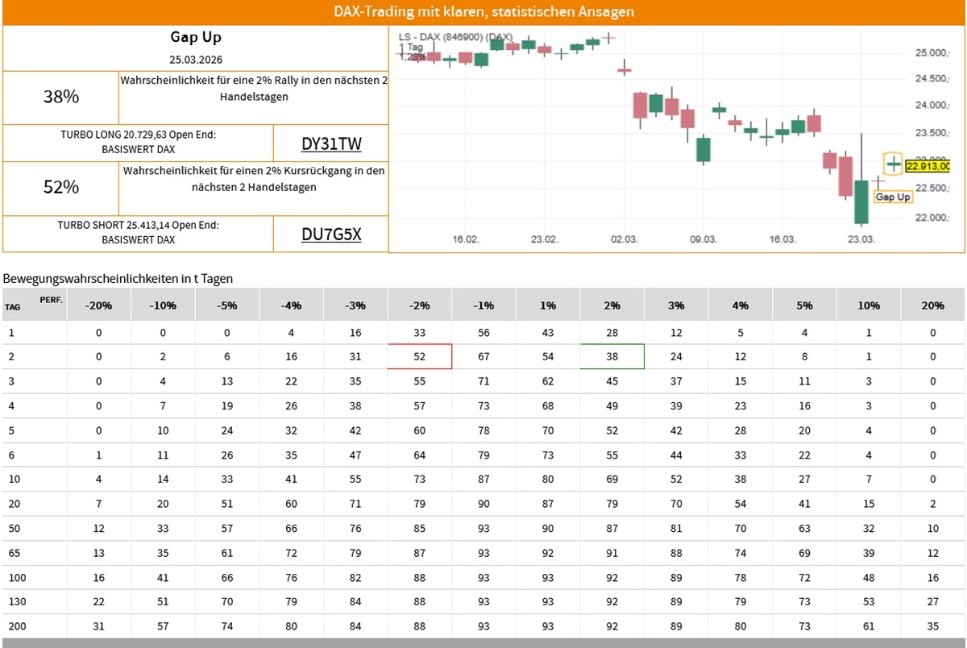This screenshot has height=648, width=967.
Task: Open the DU7G5X turbo short link
Action: 330,235
